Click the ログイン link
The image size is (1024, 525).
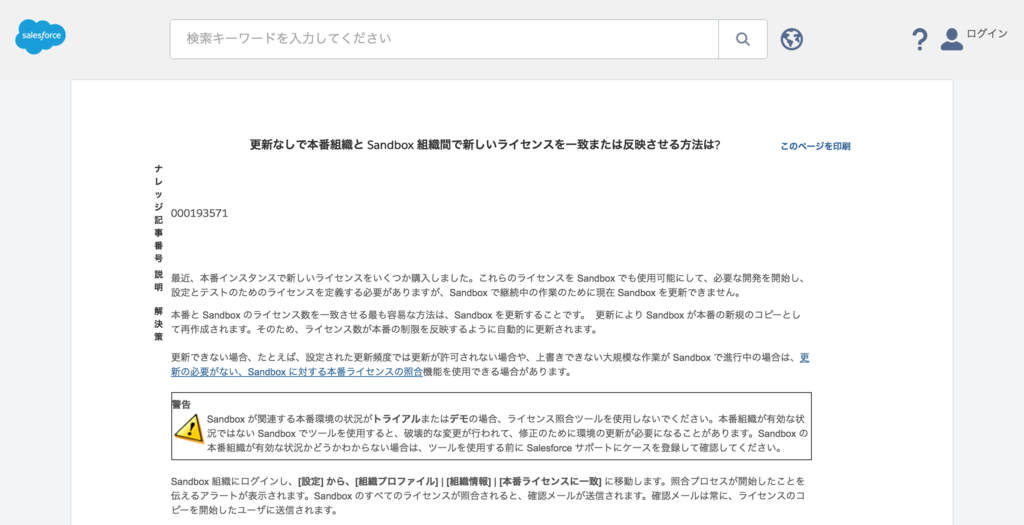tap(987, 34)
